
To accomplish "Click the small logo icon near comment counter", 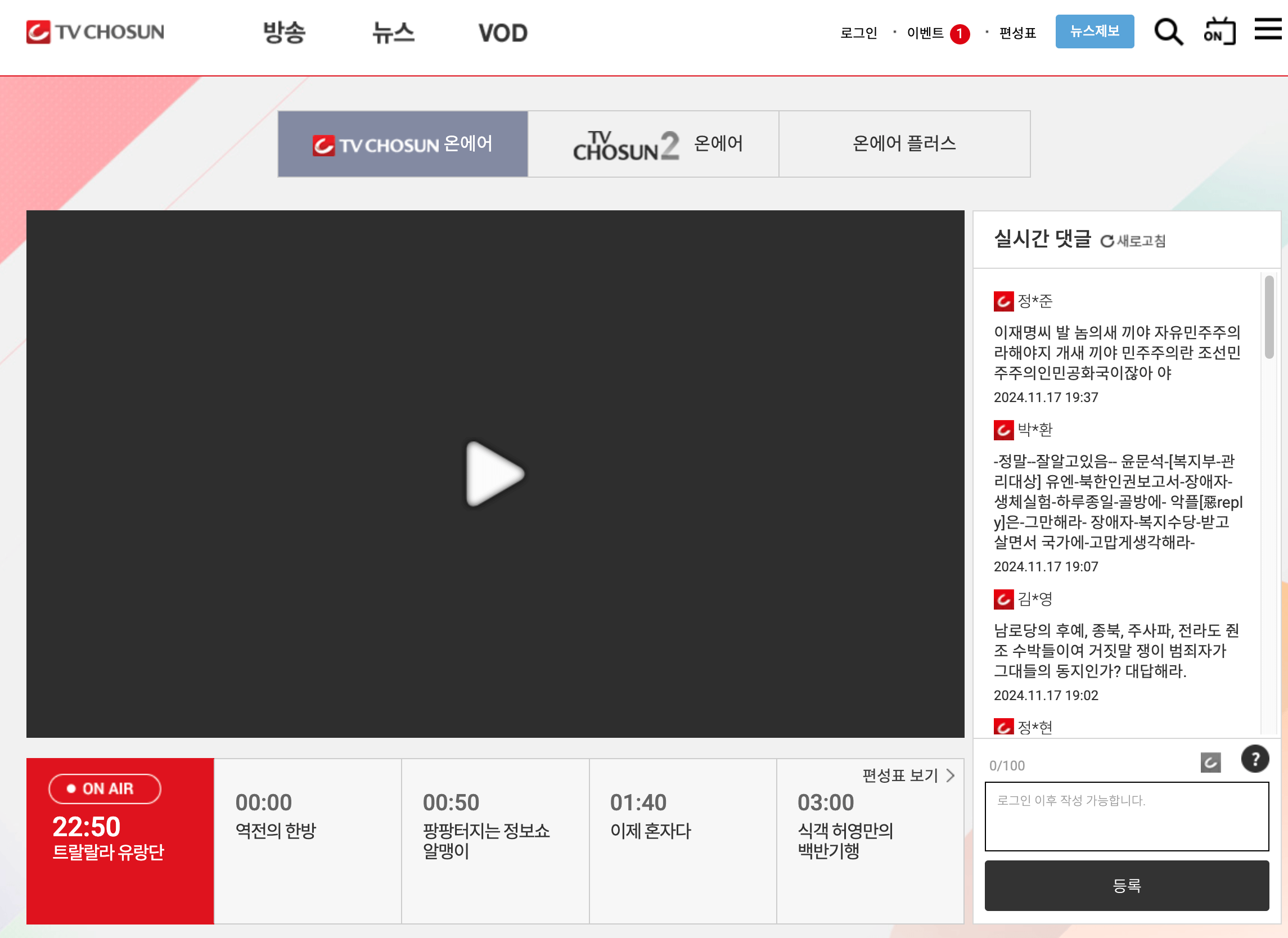I will (x=1210, y=763).
